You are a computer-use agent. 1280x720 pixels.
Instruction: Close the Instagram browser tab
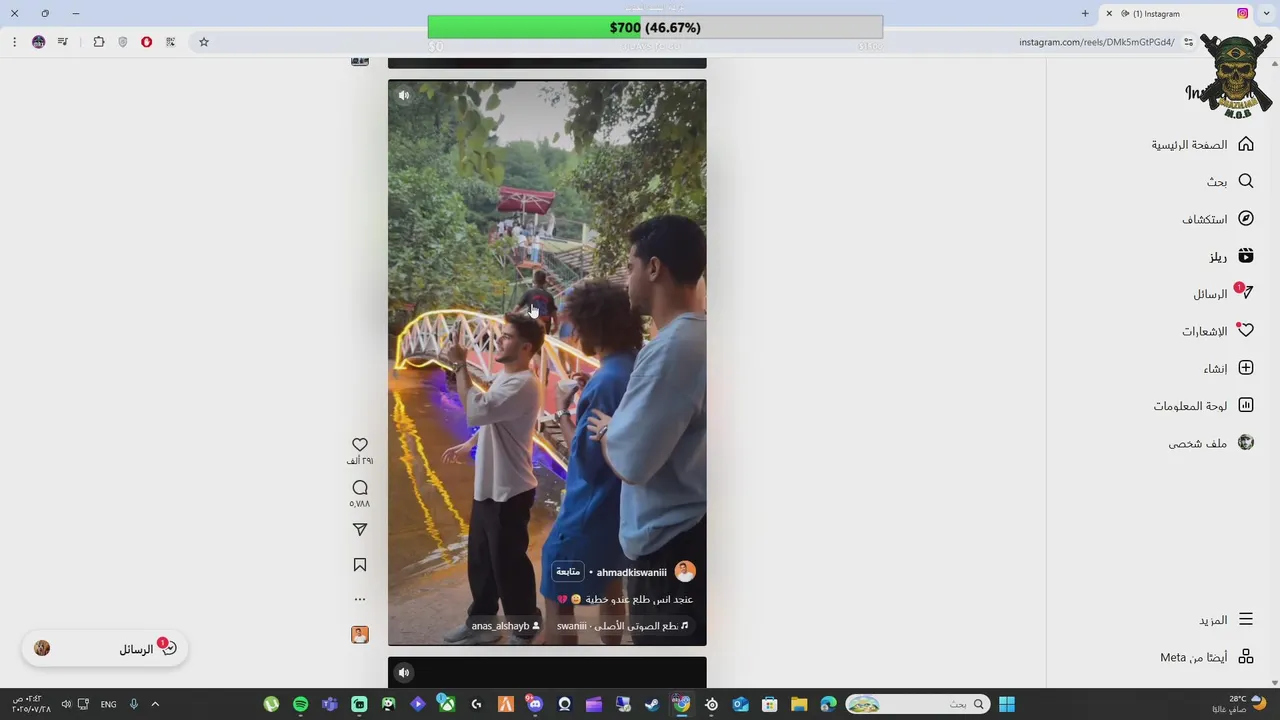click(1109, 13)
